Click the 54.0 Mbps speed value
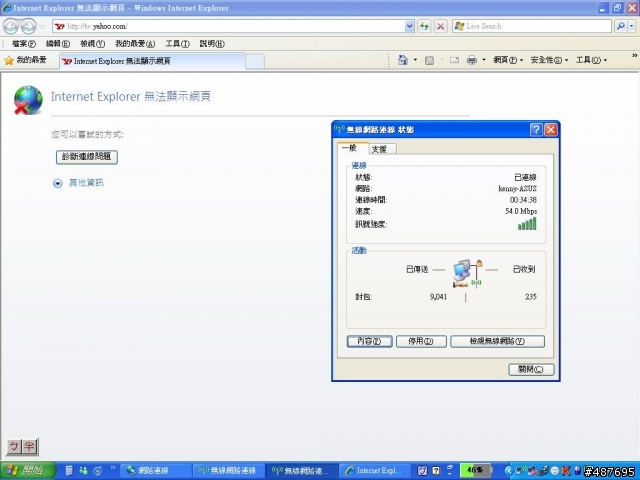The width and height of the screenshot is (640, 480). pyautogui.click(x=521, y=211)
